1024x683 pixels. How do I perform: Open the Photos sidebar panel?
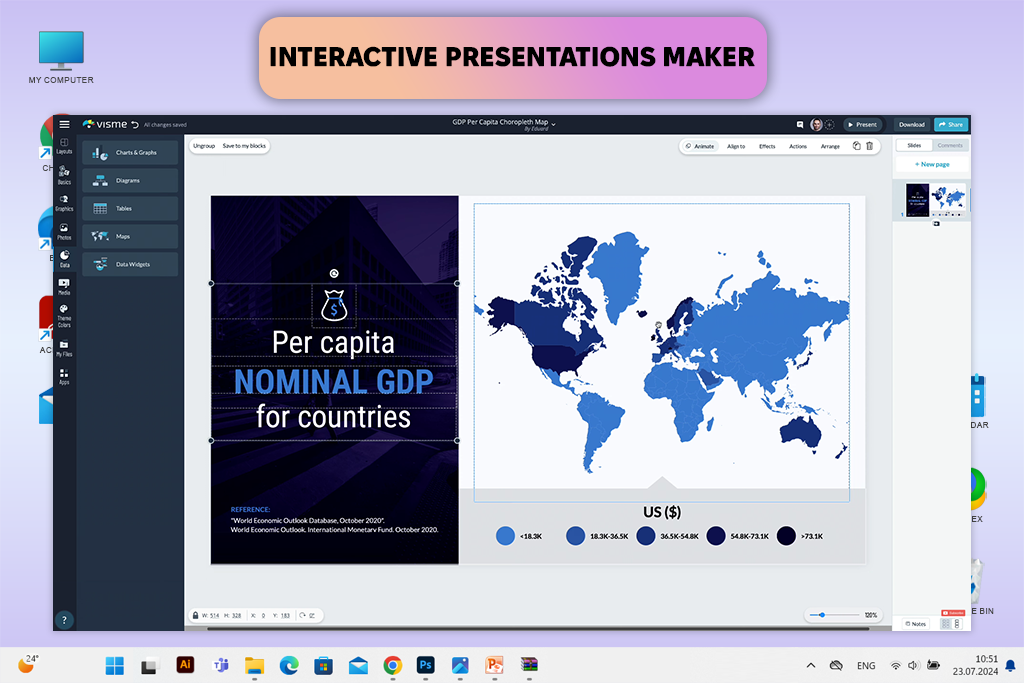point(64,231)
